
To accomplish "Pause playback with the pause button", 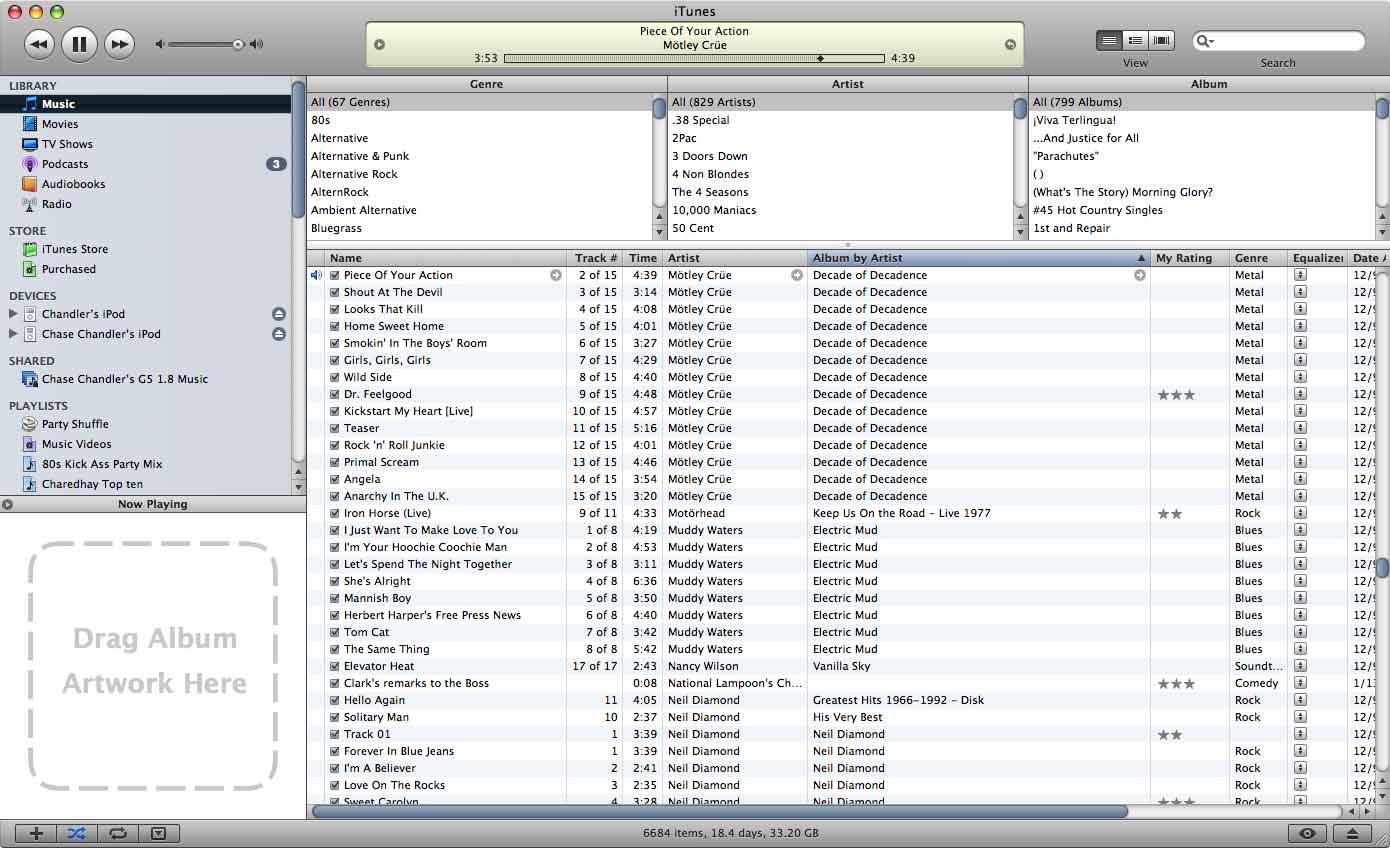I will (79, 43).
